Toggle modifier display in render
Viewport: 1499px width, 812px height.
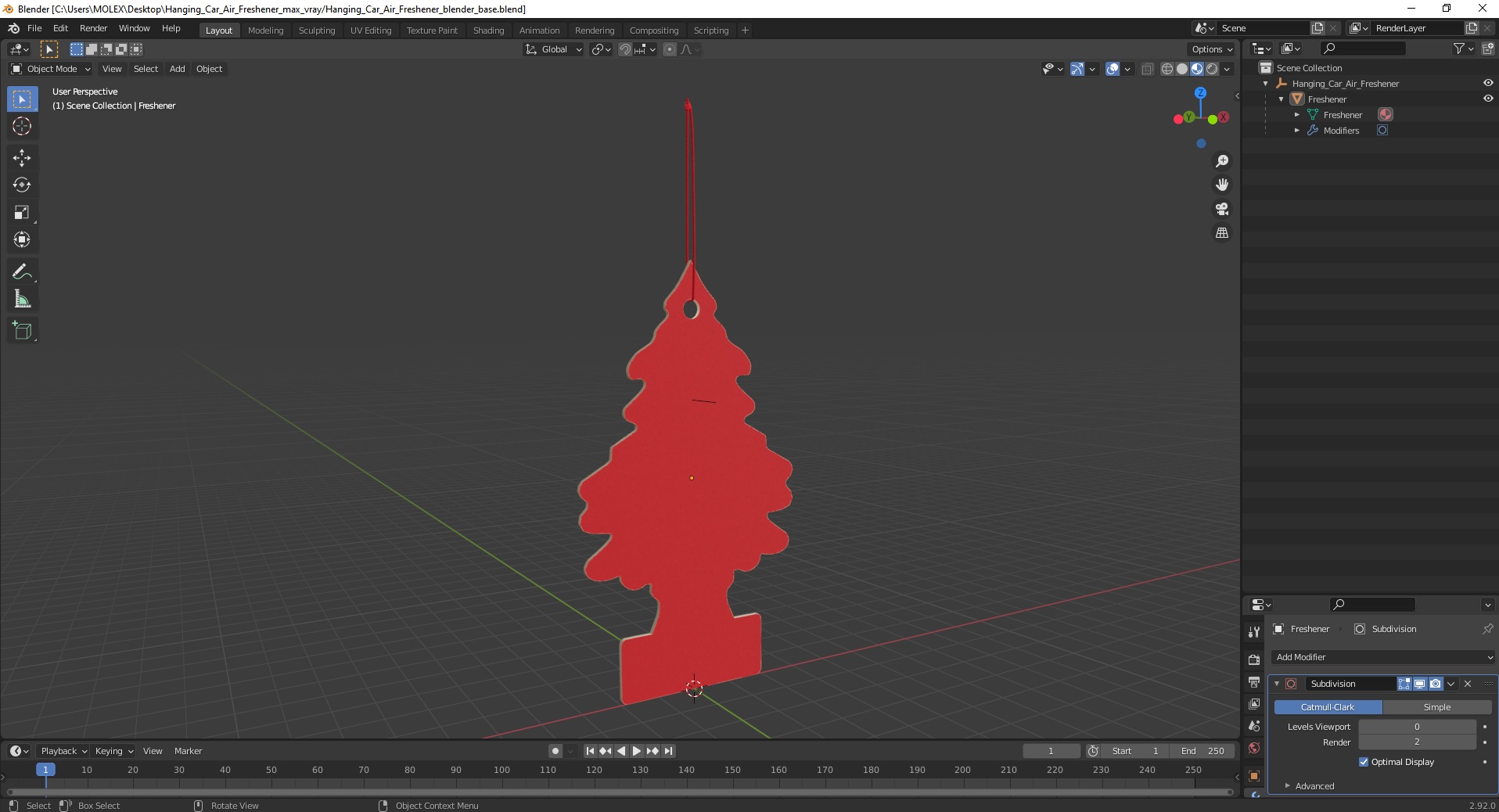click(1436, 684)
